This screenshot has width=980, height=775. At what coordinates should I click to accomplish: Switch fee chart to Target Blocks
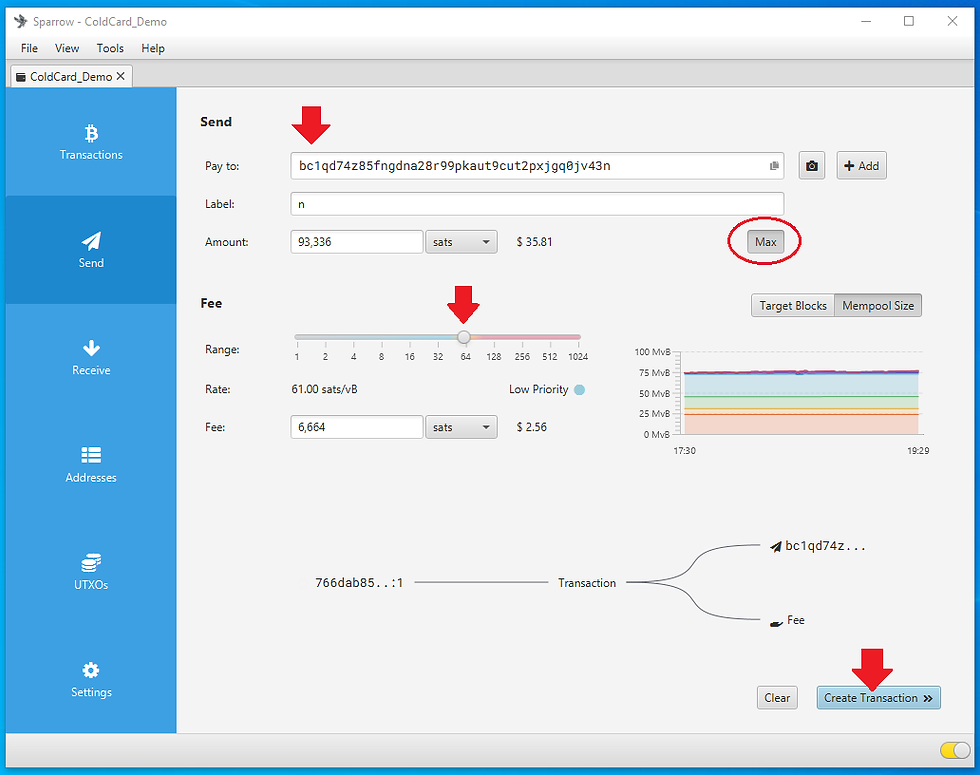click(x=792, y=306)
